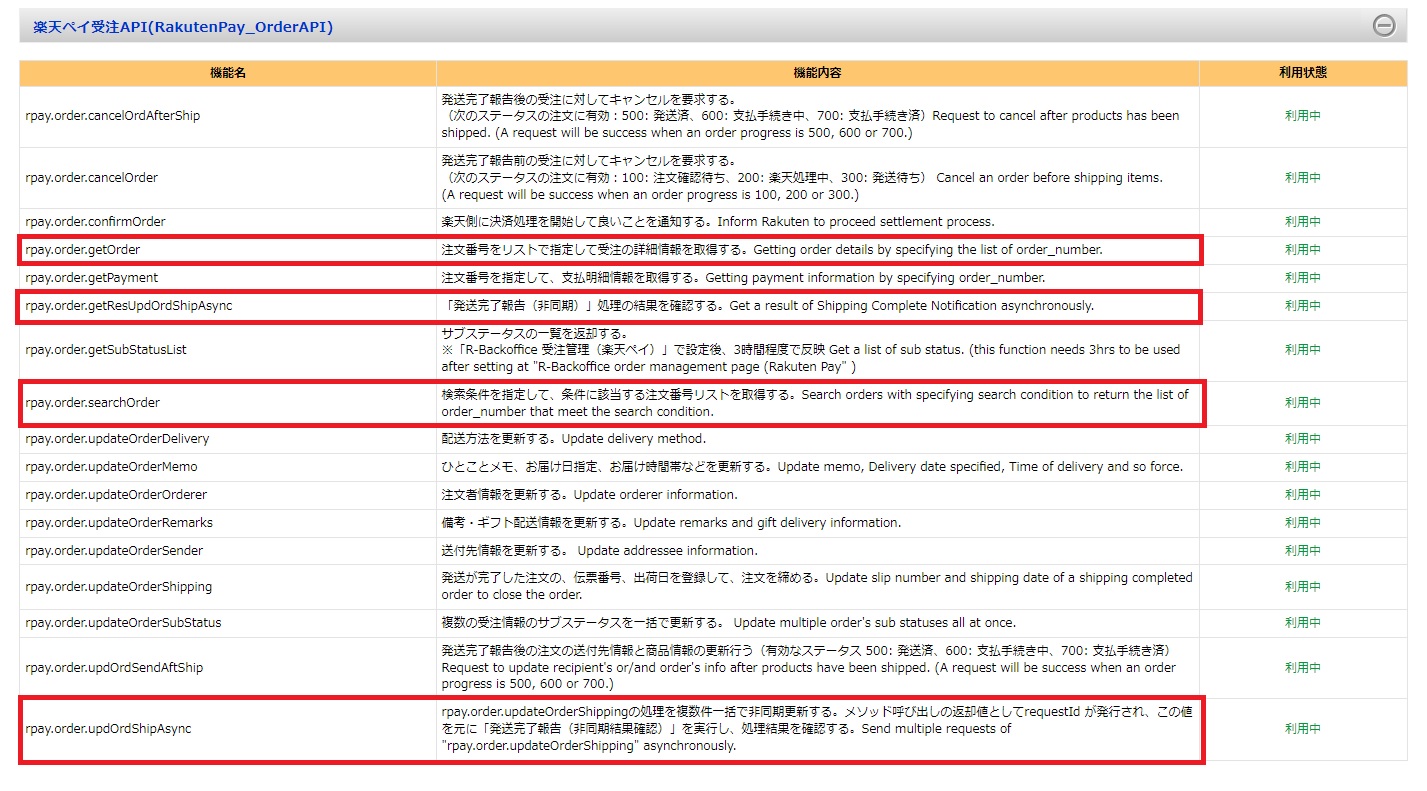1427x791 pixels.
Task: Select rpay.order.updateOrderSender function name
Action: pos(114,551)
